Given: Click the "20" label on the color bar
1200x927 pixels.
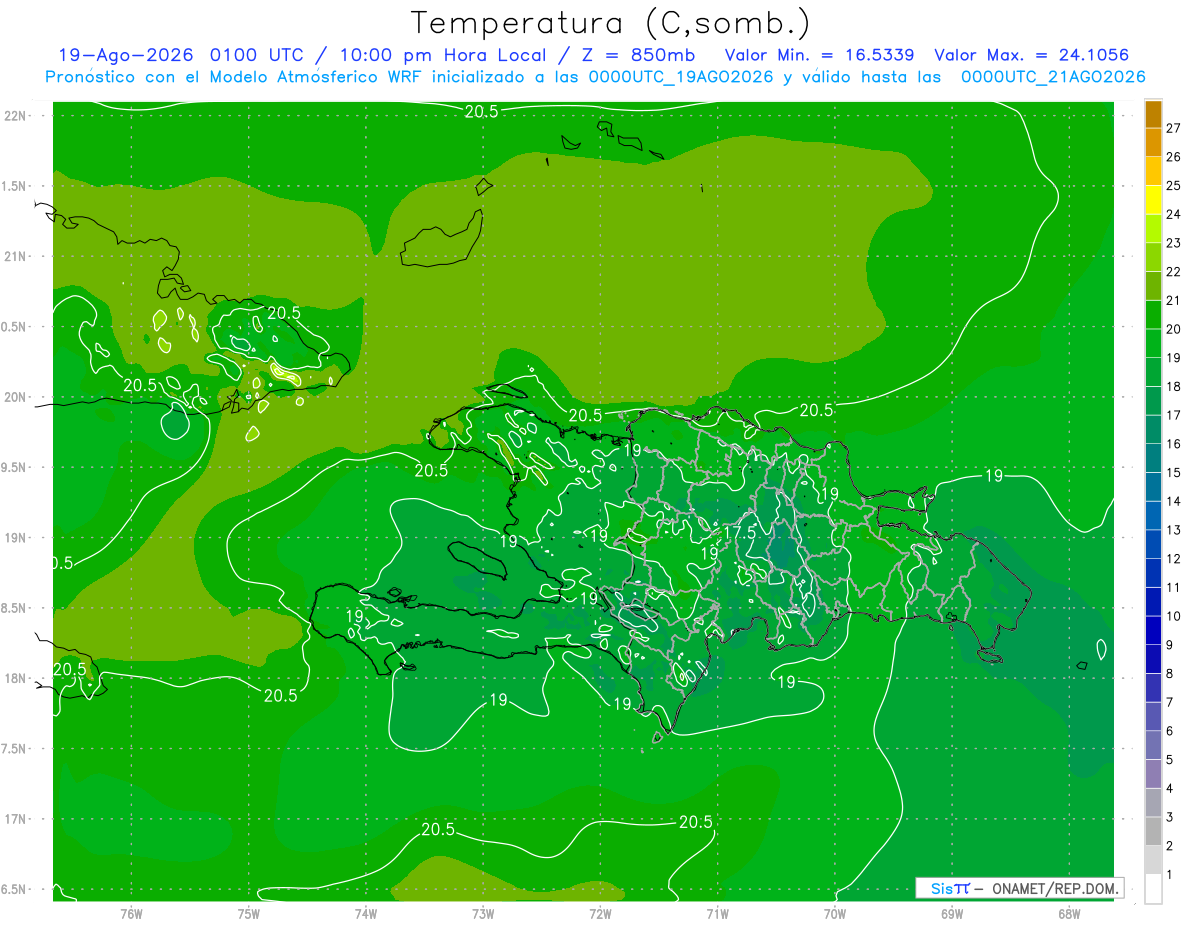Looking at the screenshot, I should [1174, 329].
